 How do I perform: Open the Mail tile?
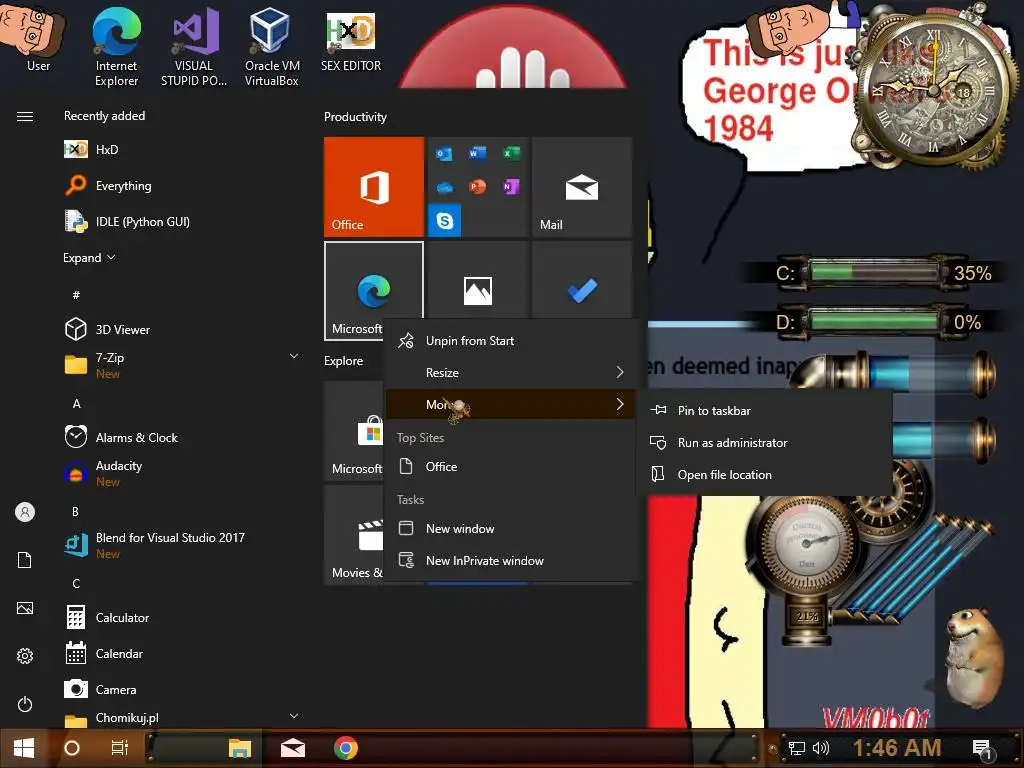(x=582, y=187)
